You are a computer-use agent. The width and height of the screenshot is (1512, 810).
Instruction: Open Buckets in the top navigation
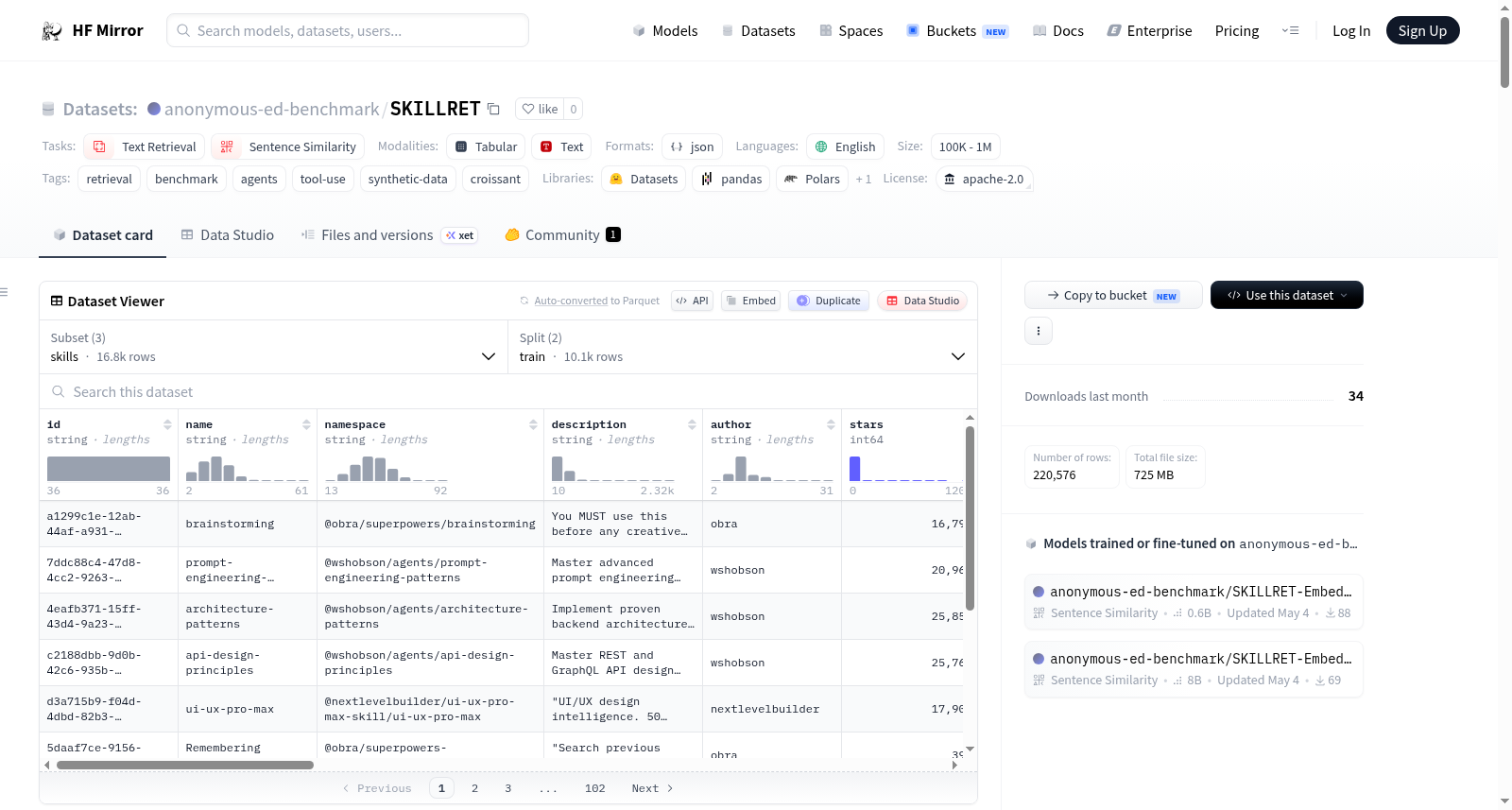(x=957, y=31)
